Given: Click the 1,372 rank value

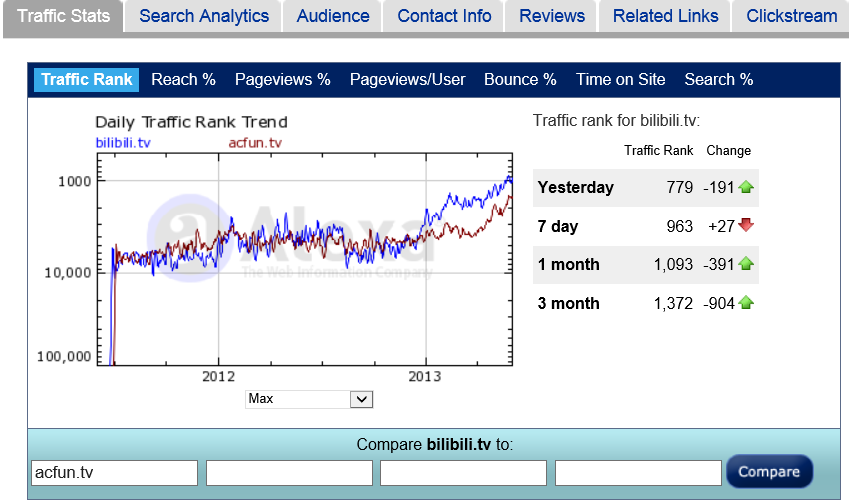Looking at the screenshot, I should point(673,303).
